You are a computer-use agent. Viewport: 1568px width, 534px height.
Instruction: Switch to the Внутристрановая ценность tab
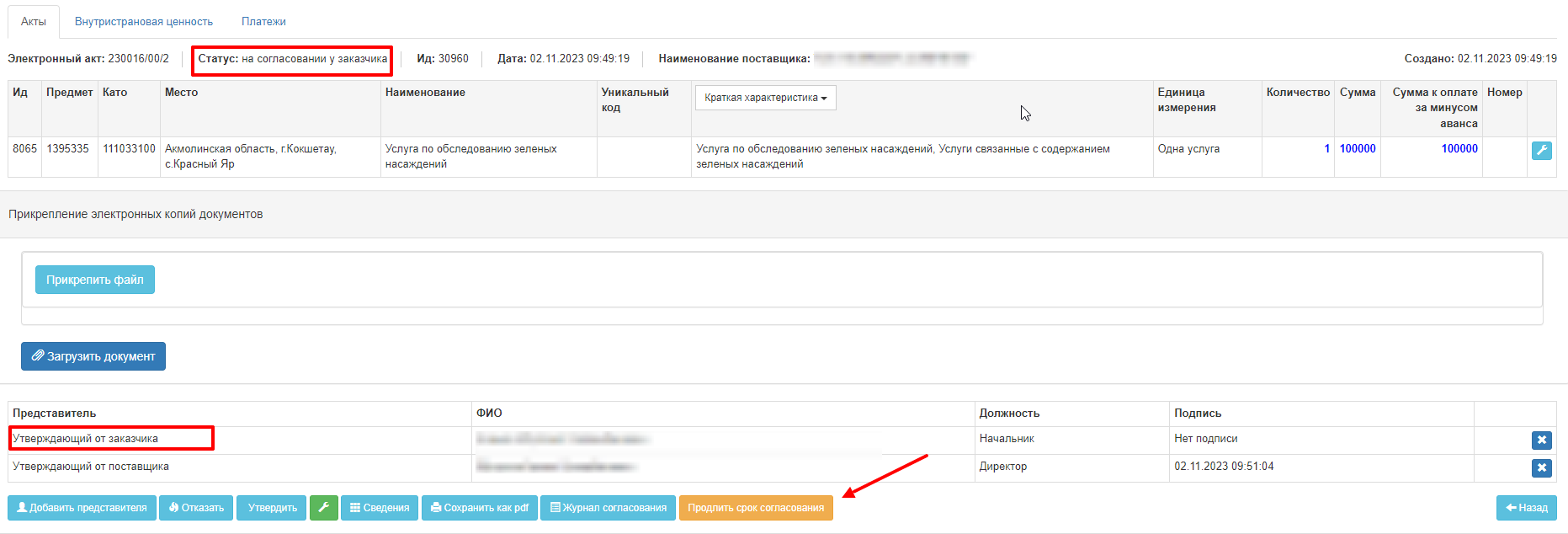pyautogui.click(x=144, y=22)
